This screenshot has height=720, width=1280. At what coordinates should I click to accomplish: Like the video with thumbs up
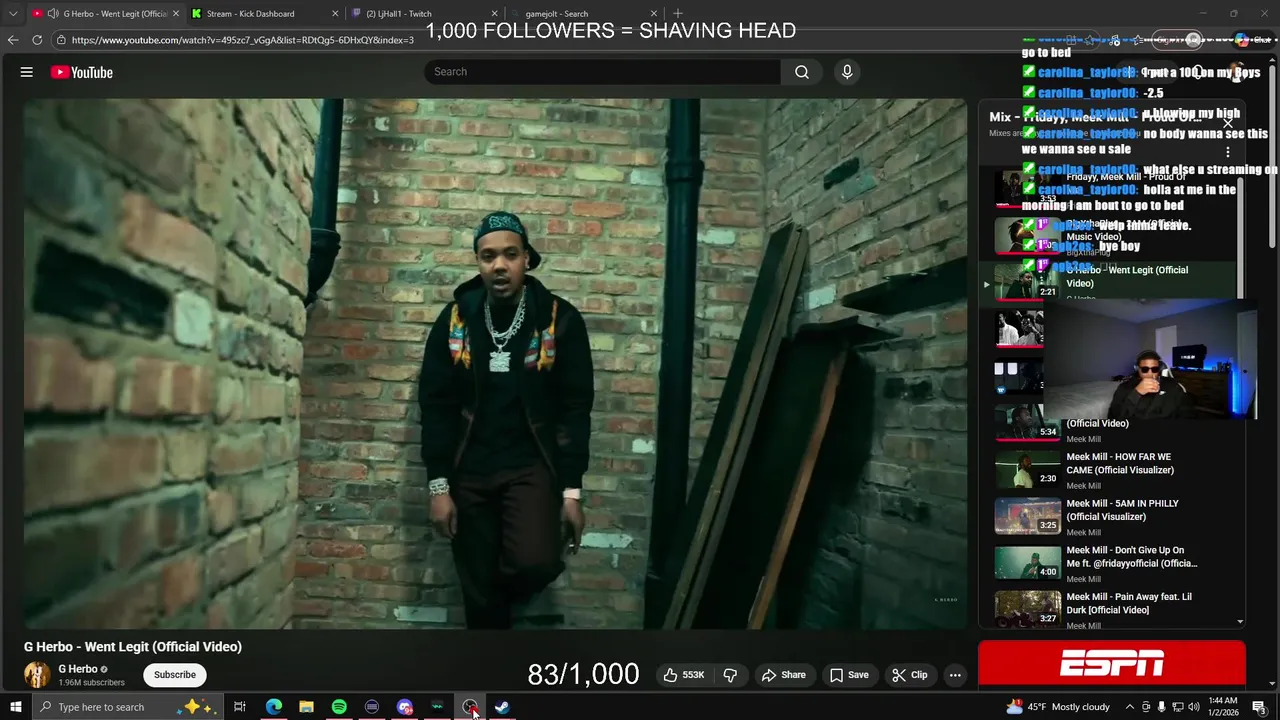click(684, 675)
